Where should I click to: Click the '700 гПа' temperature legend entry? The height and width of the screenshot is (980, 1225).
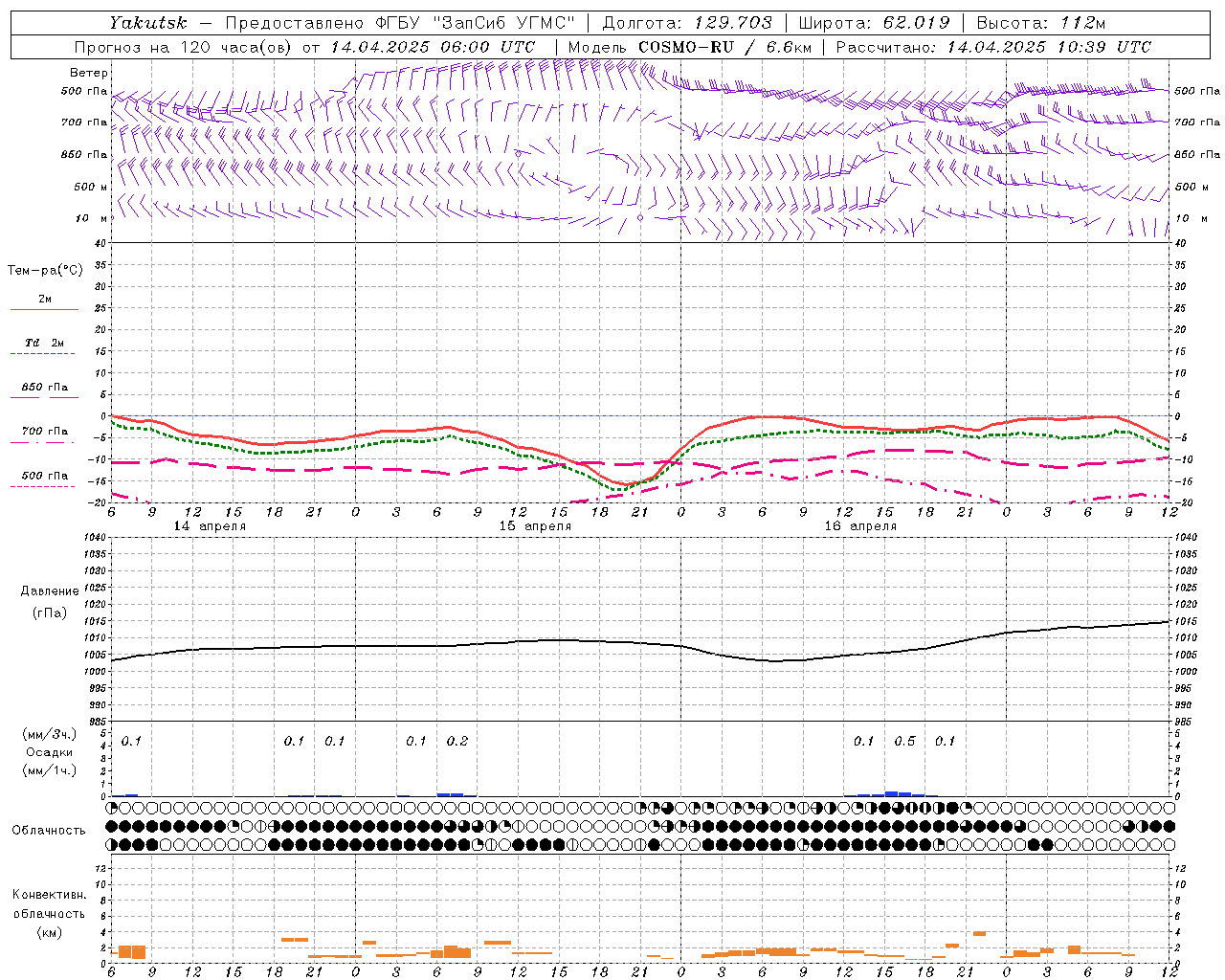45,432
